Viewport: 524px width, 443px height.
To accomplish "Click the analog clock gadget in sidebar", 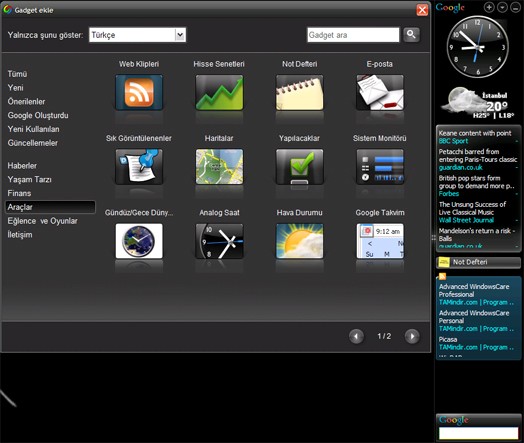I will tap(478, 47).
